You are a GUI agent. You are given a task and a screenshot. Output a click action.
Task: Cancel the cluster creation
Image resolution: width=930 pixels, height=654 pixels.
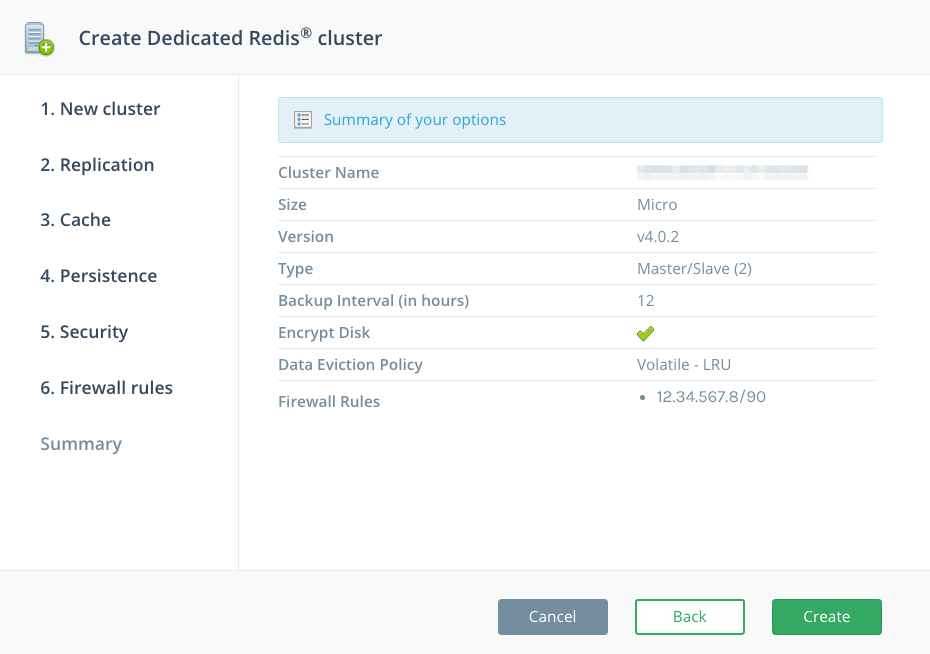[553, 617]
